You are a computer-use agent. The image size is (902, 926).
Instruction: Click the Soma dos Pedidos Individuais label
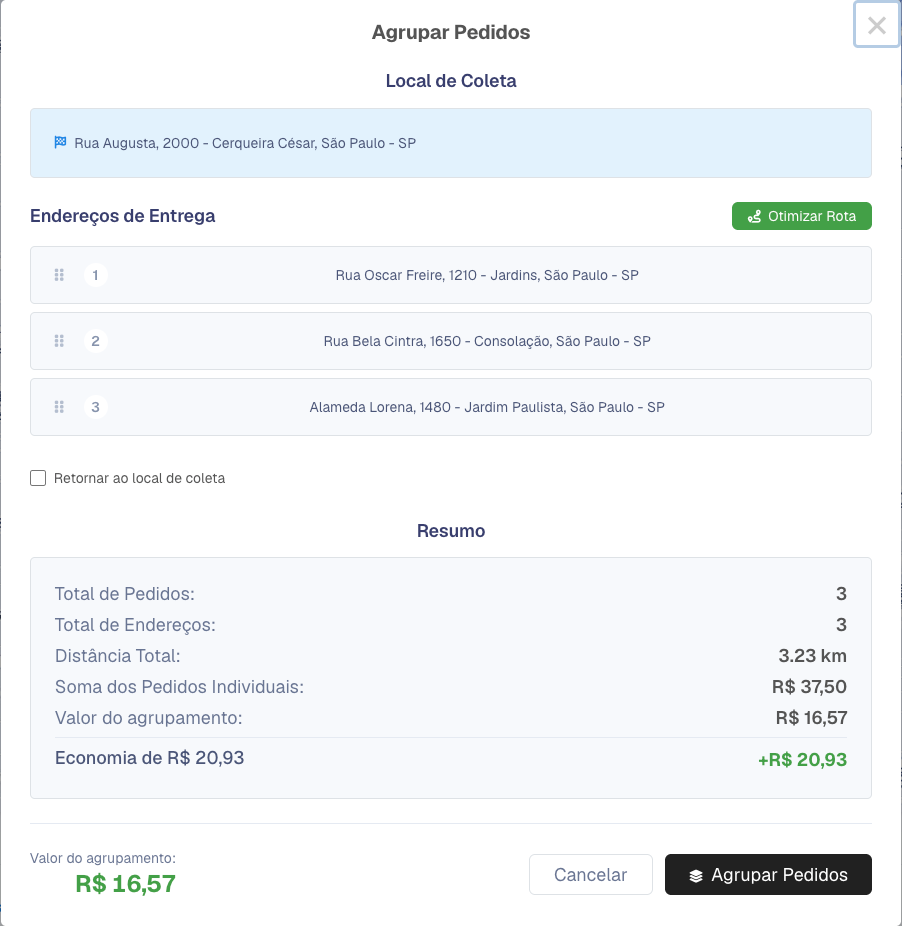point(179,687)
